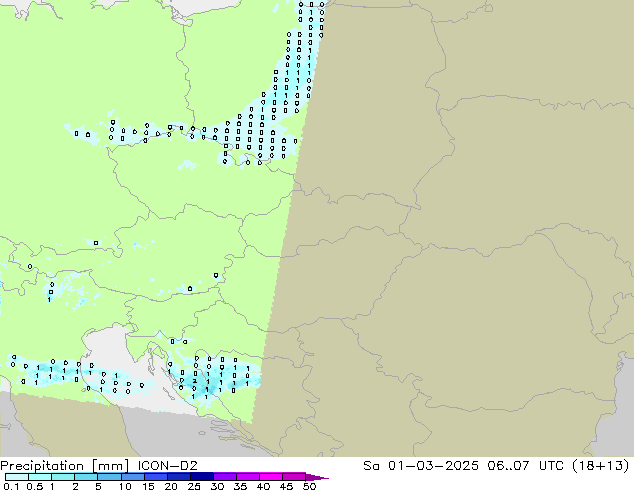Click the legend tick label '30'
Screen dimensions: 634x490
coord(217,486)
